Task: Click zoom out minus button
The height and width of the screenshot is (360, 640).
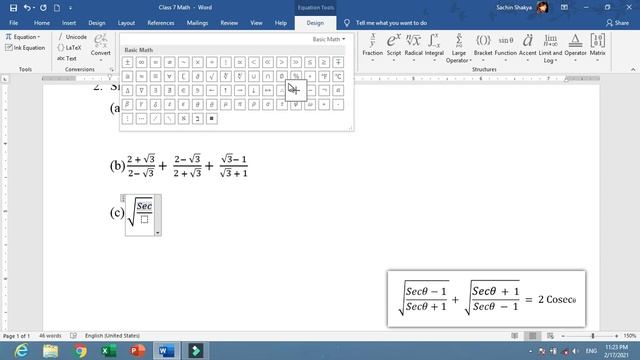Action: pos(563,336)
